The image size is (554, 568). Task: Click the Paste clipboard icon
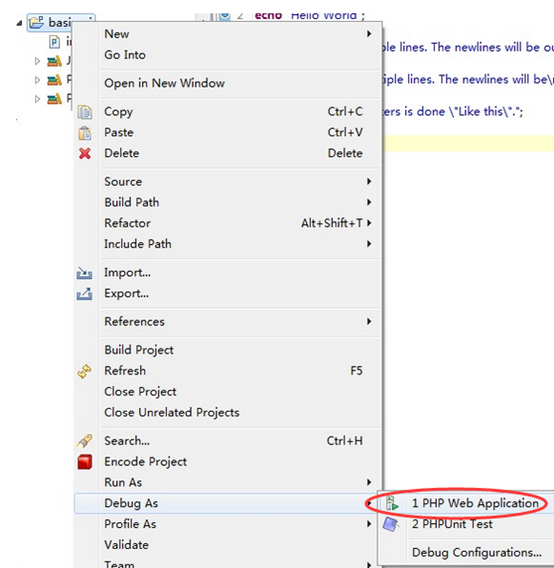pos(85,133)
